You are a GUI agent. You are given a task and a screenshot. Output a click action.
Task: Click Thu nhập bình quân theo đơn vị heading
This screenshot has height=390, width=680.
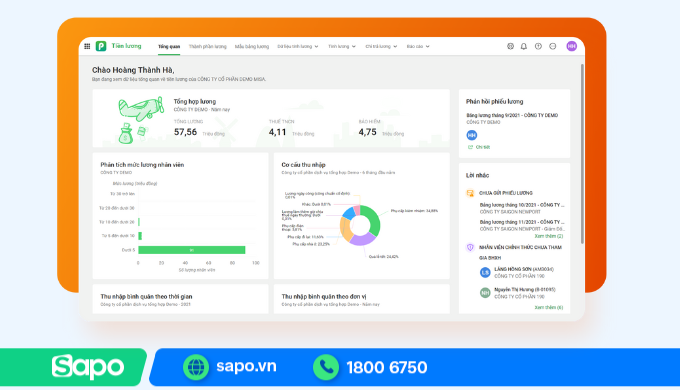(324, 297)
